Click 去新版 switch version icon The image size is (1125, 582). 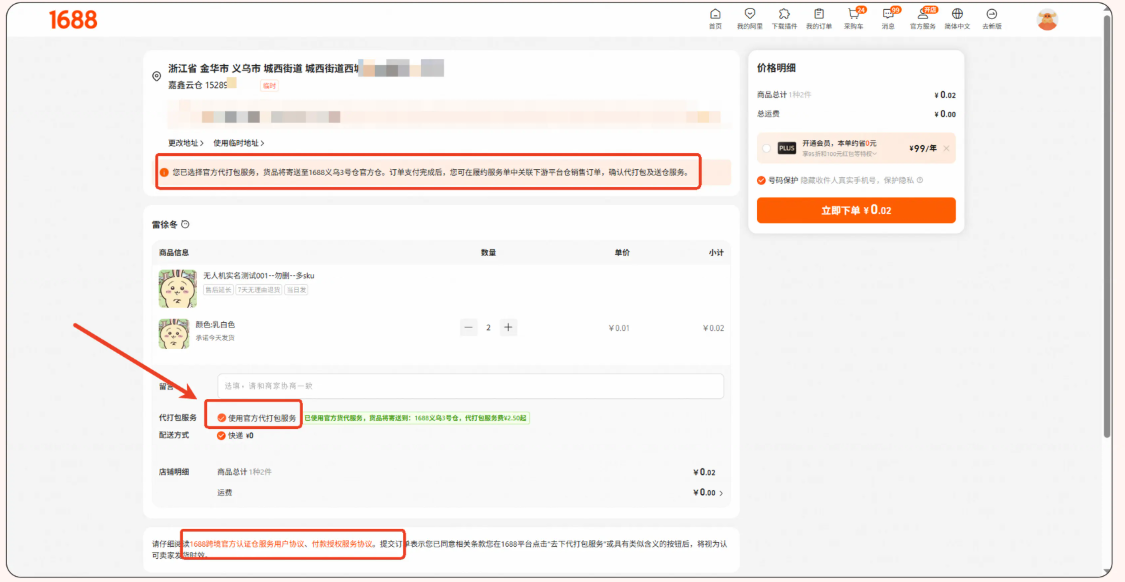992,19
